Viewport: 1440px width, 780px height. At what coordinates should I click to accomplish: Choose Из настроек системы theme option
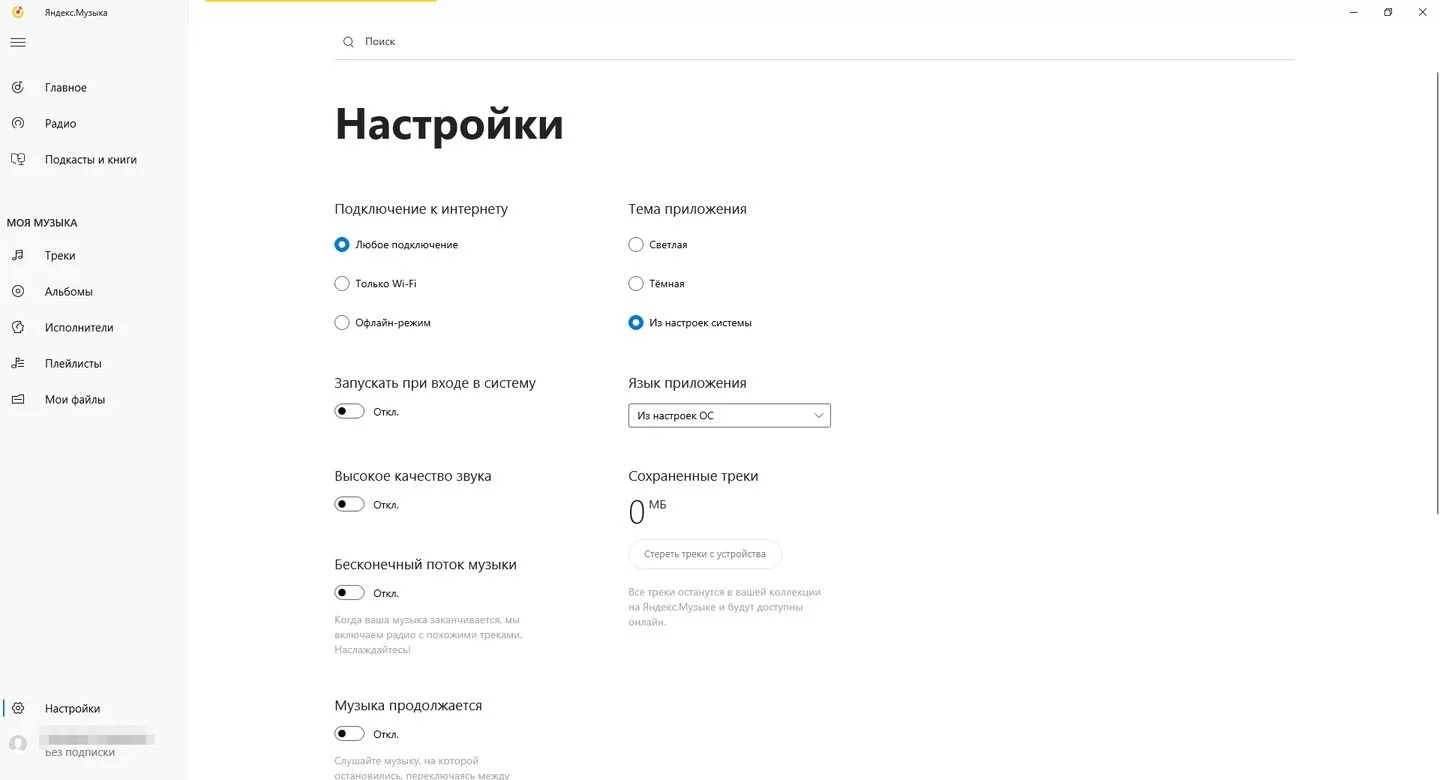coord(636,323)
